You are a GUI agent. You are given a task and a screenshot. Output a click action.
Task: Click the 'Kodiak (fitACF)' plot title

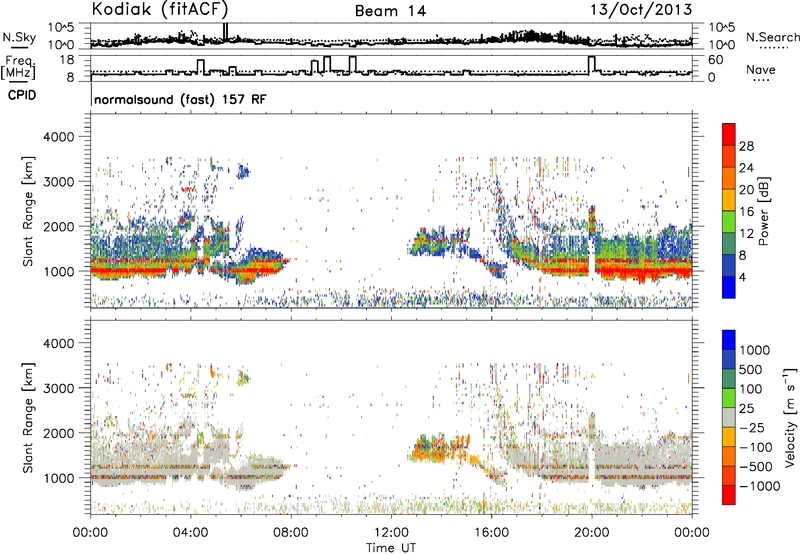pyautogui.click(x=160, y=10)
